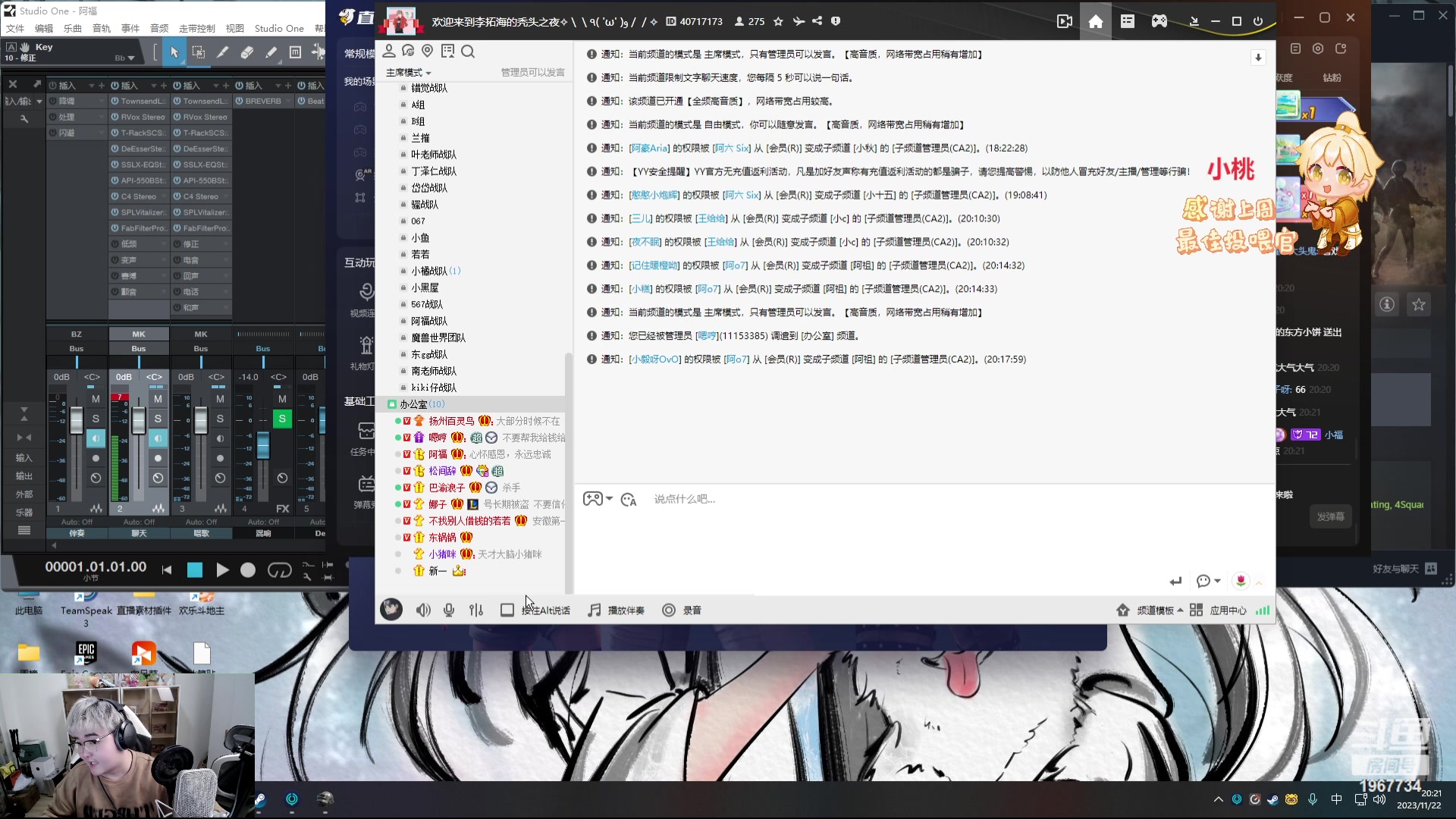
Task: Click the 录音 button in YY
Action: coord(682,610)
